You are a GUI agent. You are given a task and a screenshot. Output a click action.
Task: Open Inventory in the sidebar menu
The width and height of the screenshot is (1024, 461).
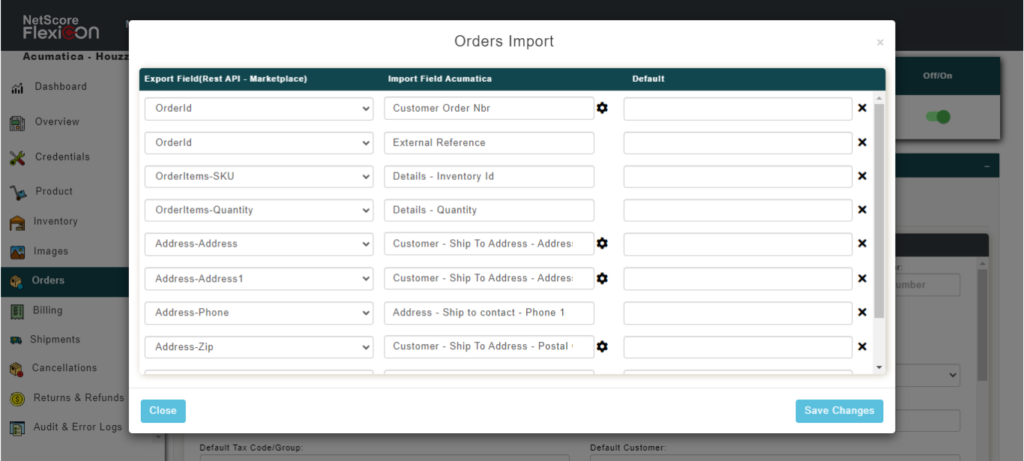pos(55,222)
